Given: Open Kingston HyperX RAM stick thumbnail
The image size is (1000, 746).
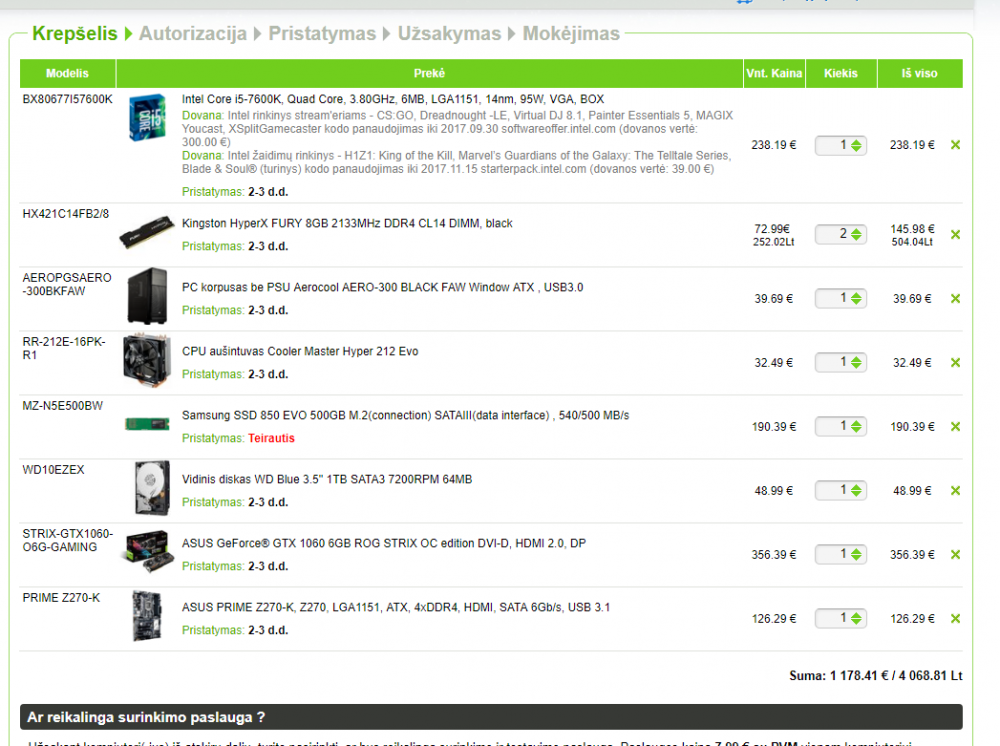Looking at the screenshot, I should pos(147,232).
